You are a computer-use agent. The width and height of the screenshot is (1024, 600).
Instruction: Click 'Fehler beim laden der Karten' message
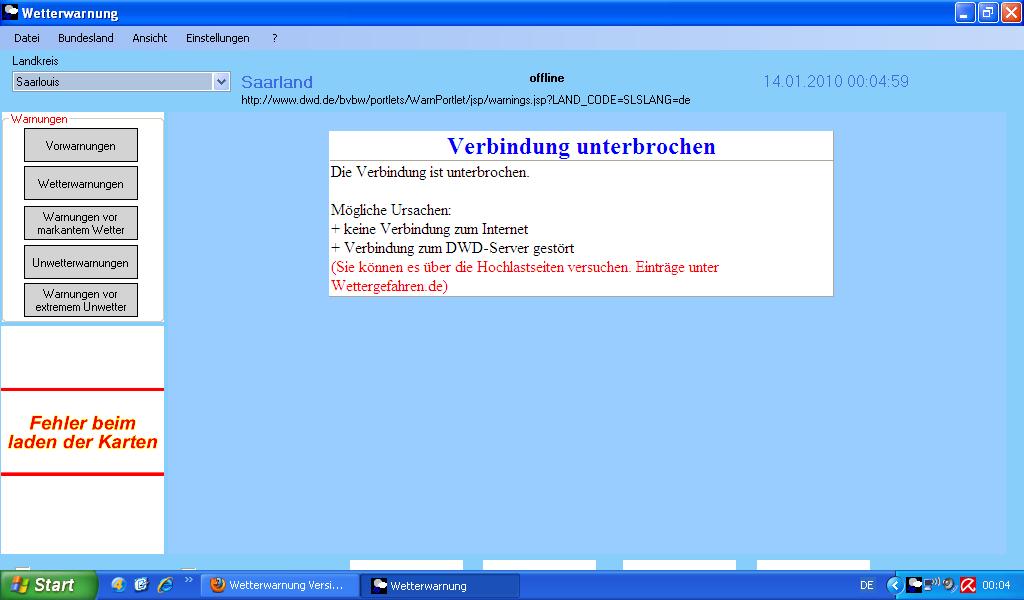(x=82, y=432)
